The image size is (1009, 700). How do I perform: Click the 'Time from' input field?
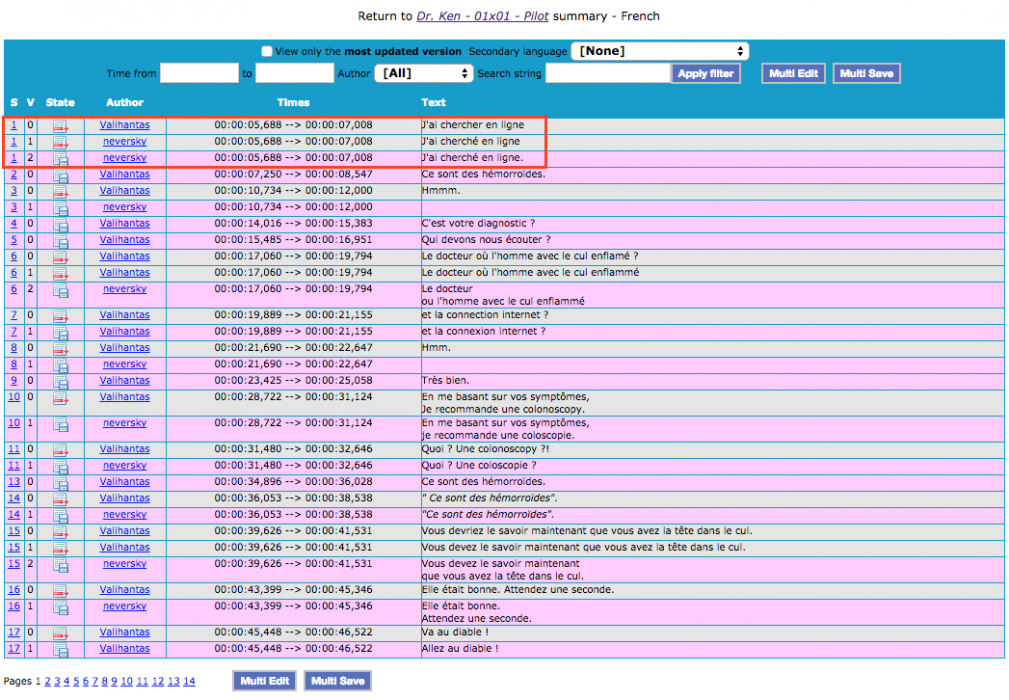pos(199,73)
